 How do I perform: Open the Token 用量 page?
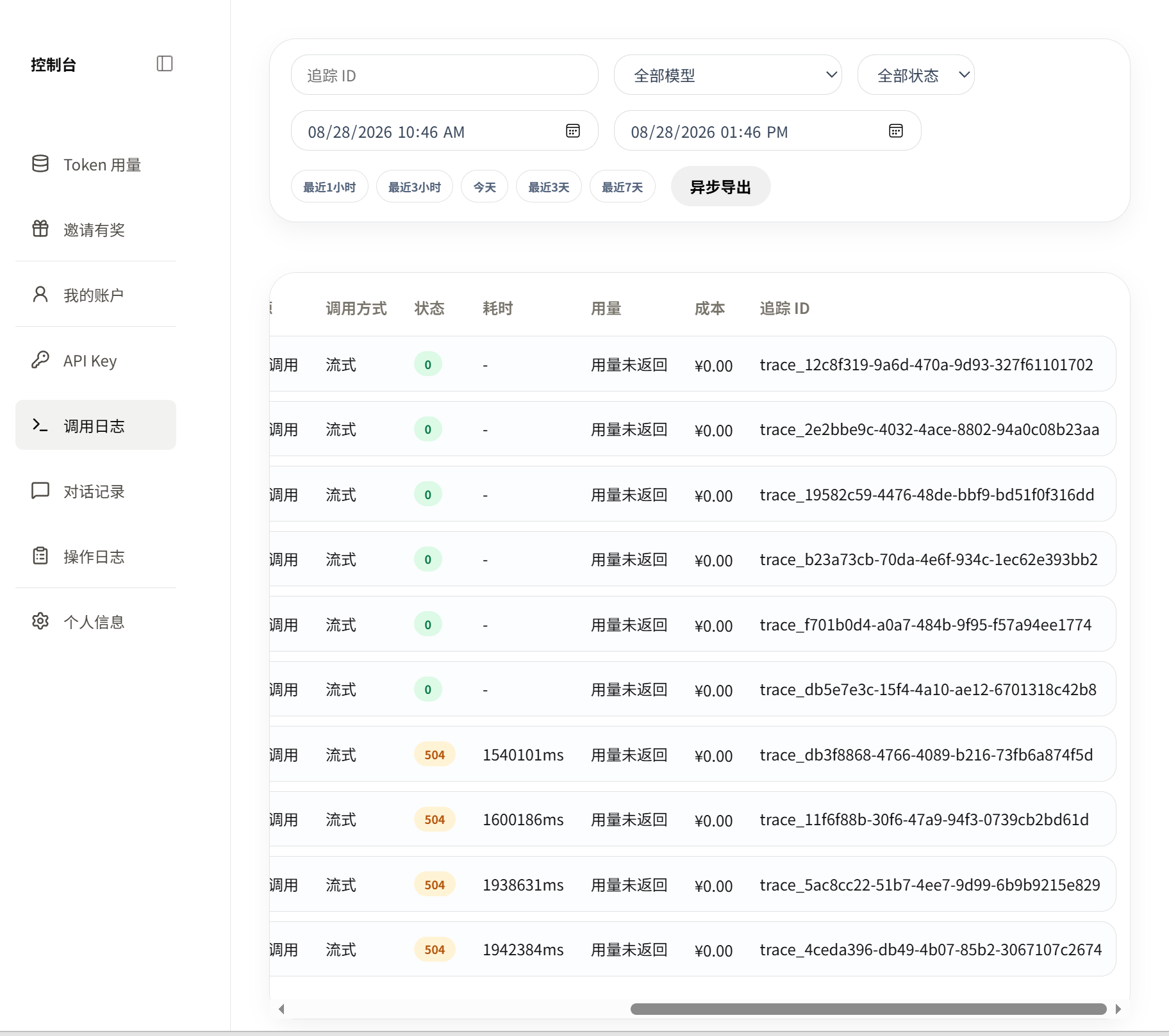[95, 165]
